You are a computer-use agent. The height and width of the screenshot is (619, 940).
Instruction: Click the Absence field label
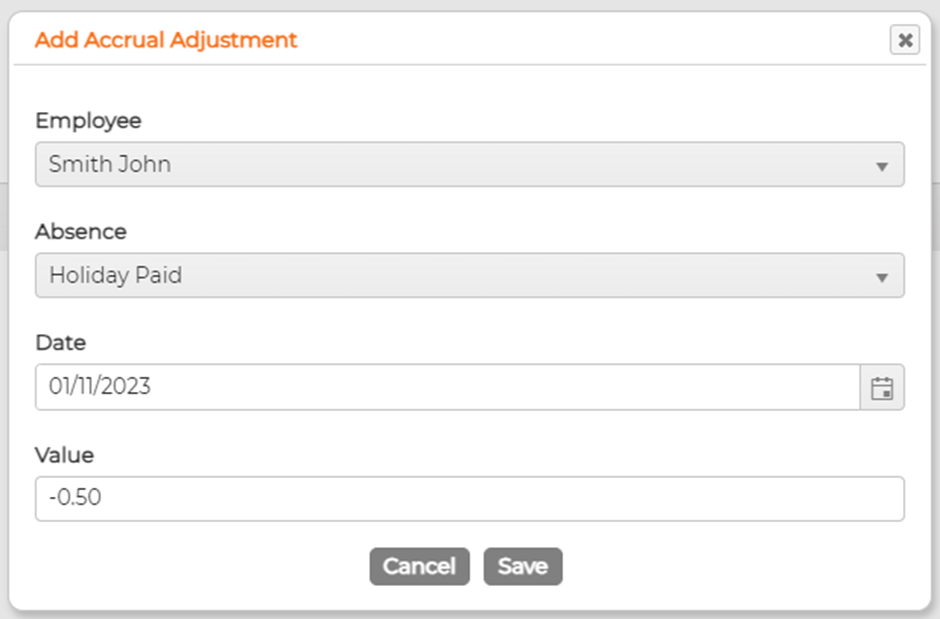[x=81, y=232]
